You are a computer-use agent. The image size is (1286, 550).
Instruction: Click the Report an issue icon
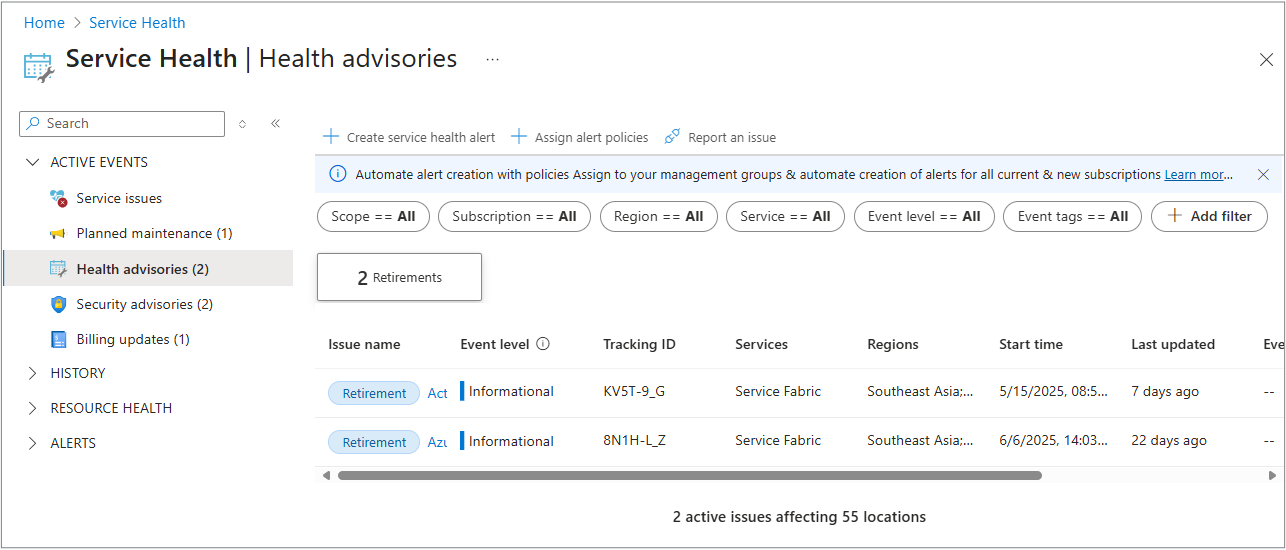(672, 137)
